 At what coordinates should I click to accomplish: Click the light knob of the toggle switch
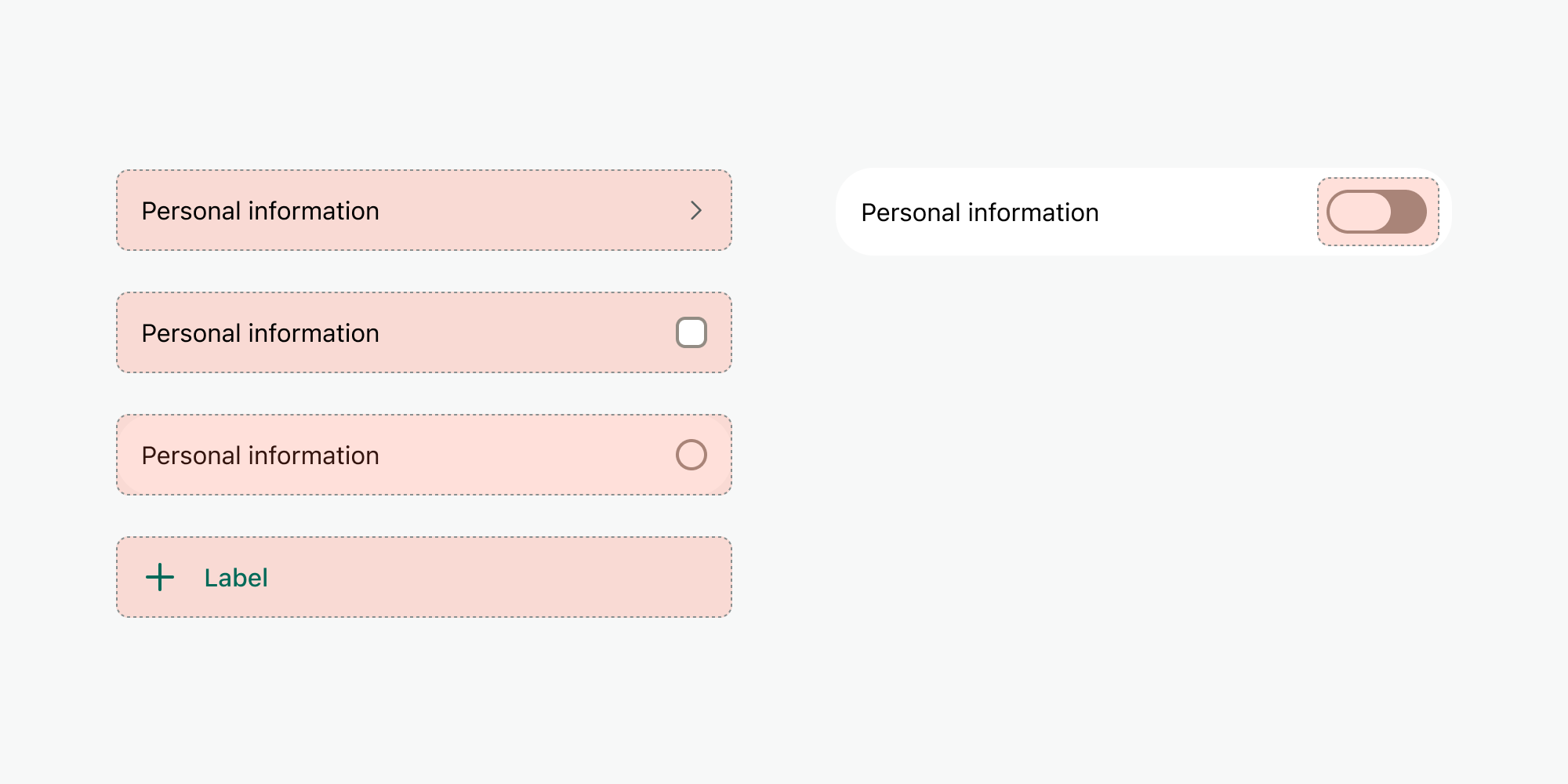(1359, 212)
